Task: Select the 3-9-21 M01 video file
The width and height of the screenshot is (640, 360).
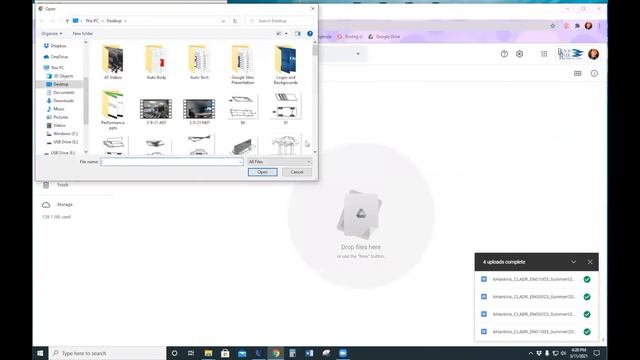Action: click(x=199, y=111)
